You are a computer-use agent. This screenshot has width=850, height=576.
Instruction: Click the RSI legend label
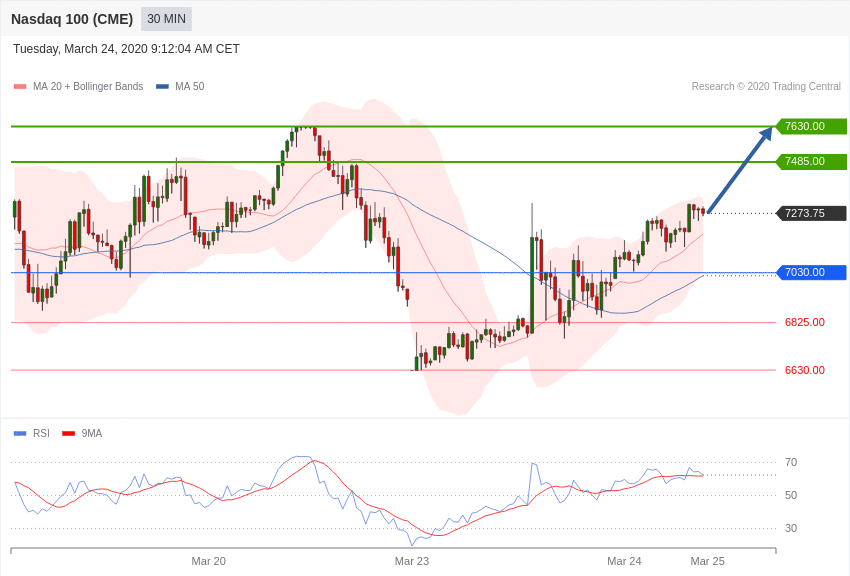pyautogui.click(x=41, y=433)
